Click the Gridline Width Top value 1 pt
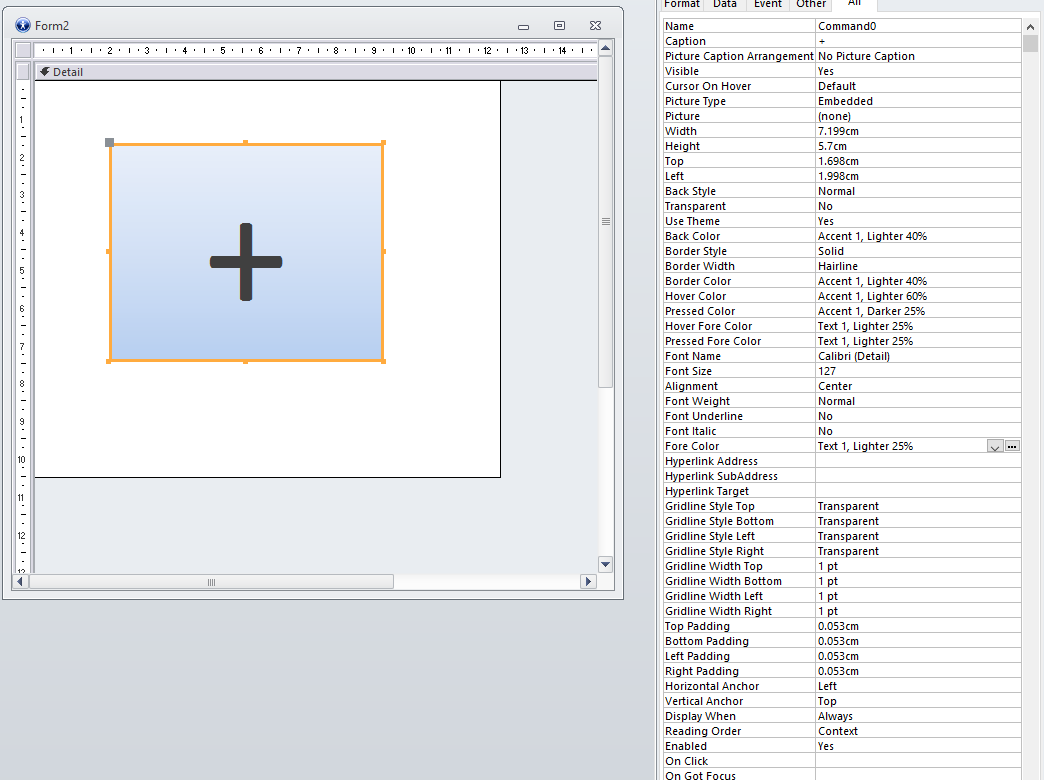The width and height of the screenshot is (1044, 780). [x=918, y=566]
